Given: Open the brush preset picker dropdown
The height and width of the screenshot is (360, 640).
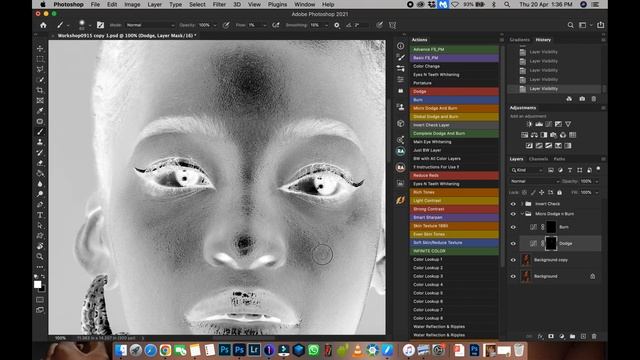Looking at the screenshot, I should [x=90, y=26].
